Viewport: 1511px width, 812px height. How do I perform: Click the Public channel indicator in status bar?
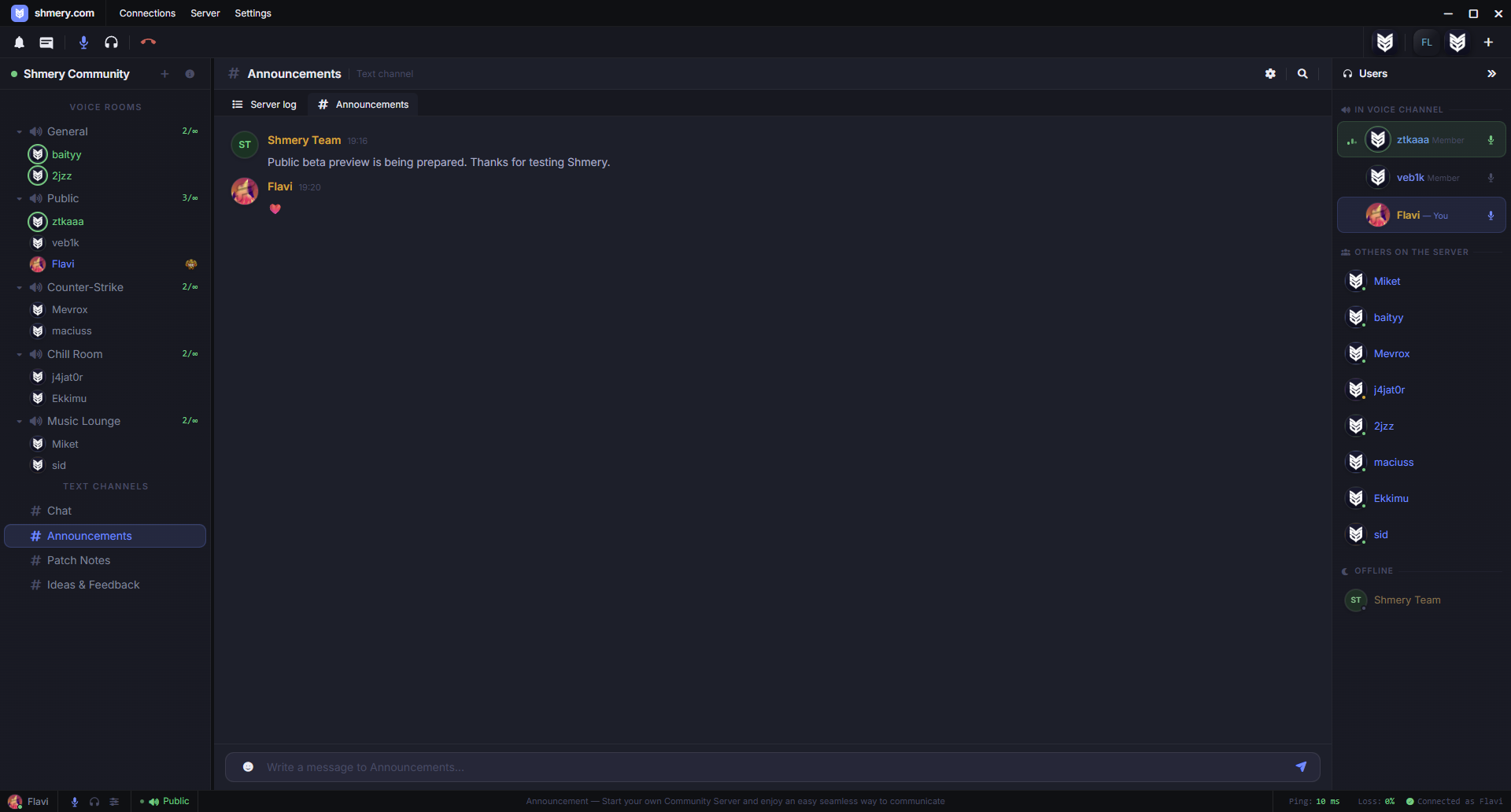(x=164, y=801)
